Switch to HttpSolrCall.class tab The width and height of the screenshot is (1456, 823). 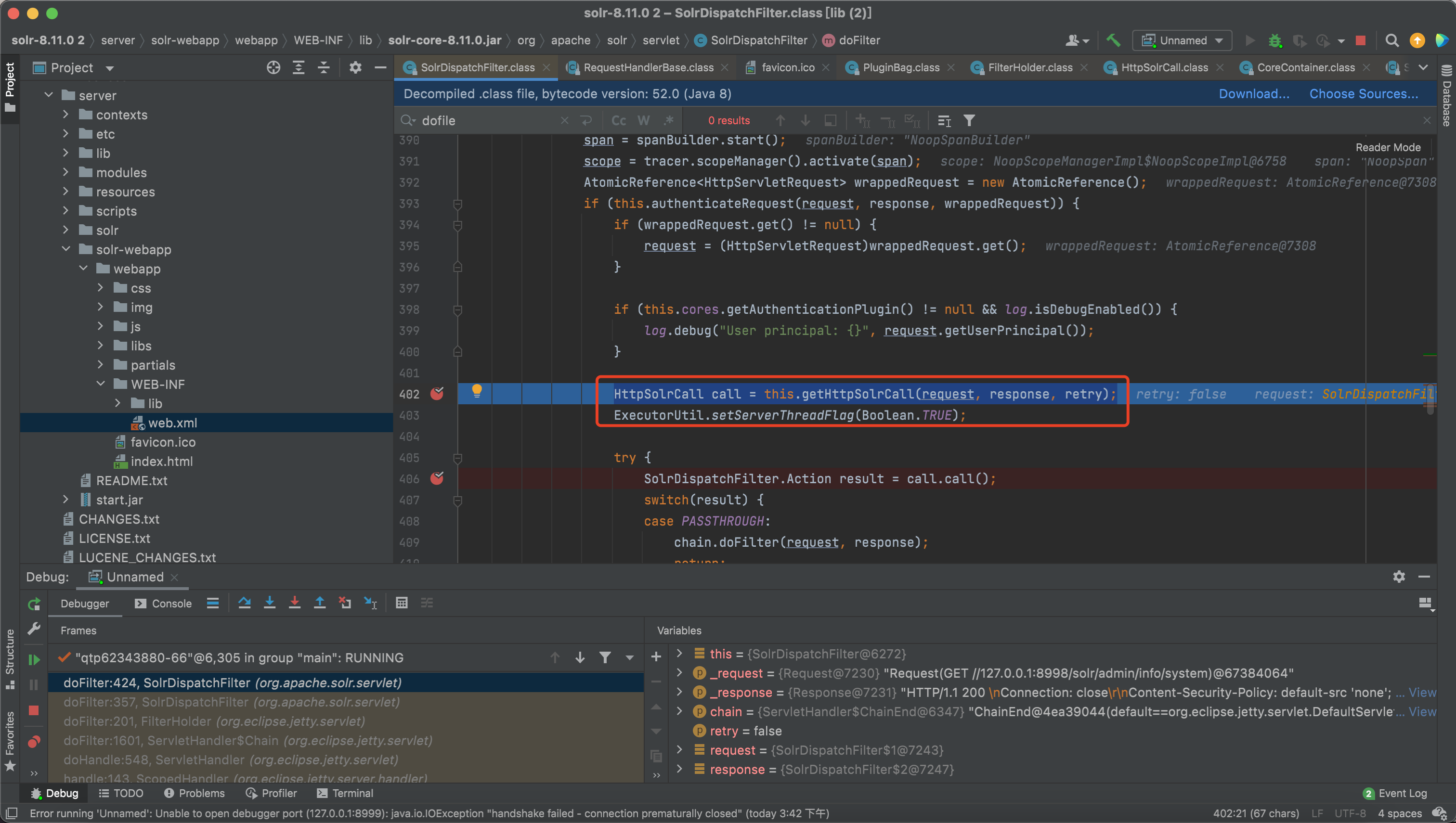tap(1164, 68)
